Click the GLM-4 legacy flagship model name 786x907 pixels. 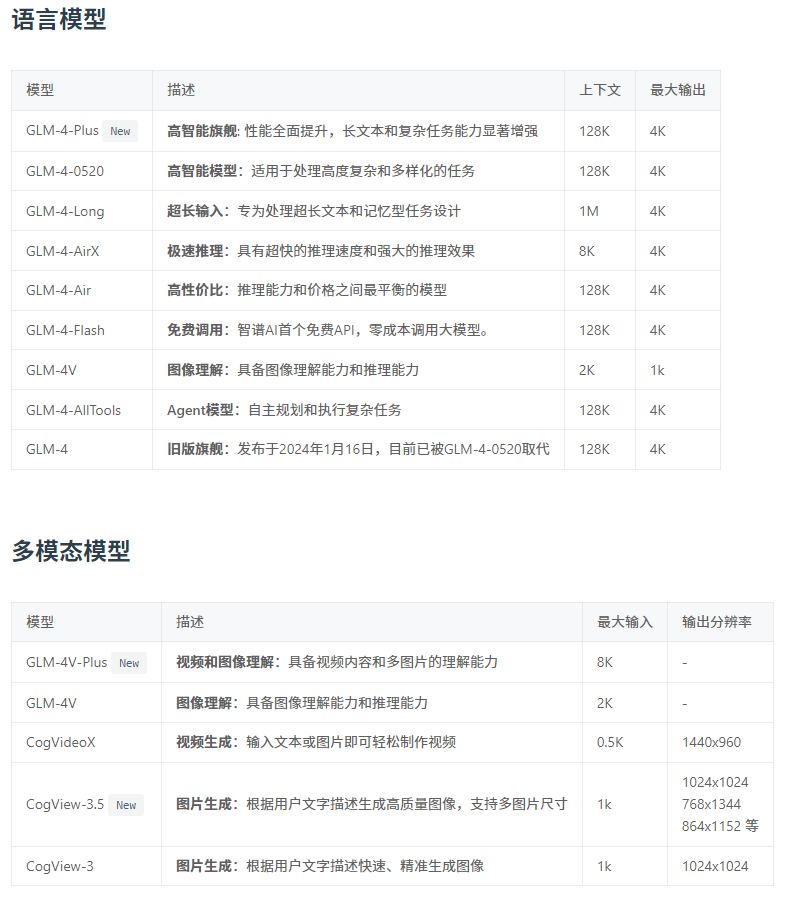coord(47,449)
